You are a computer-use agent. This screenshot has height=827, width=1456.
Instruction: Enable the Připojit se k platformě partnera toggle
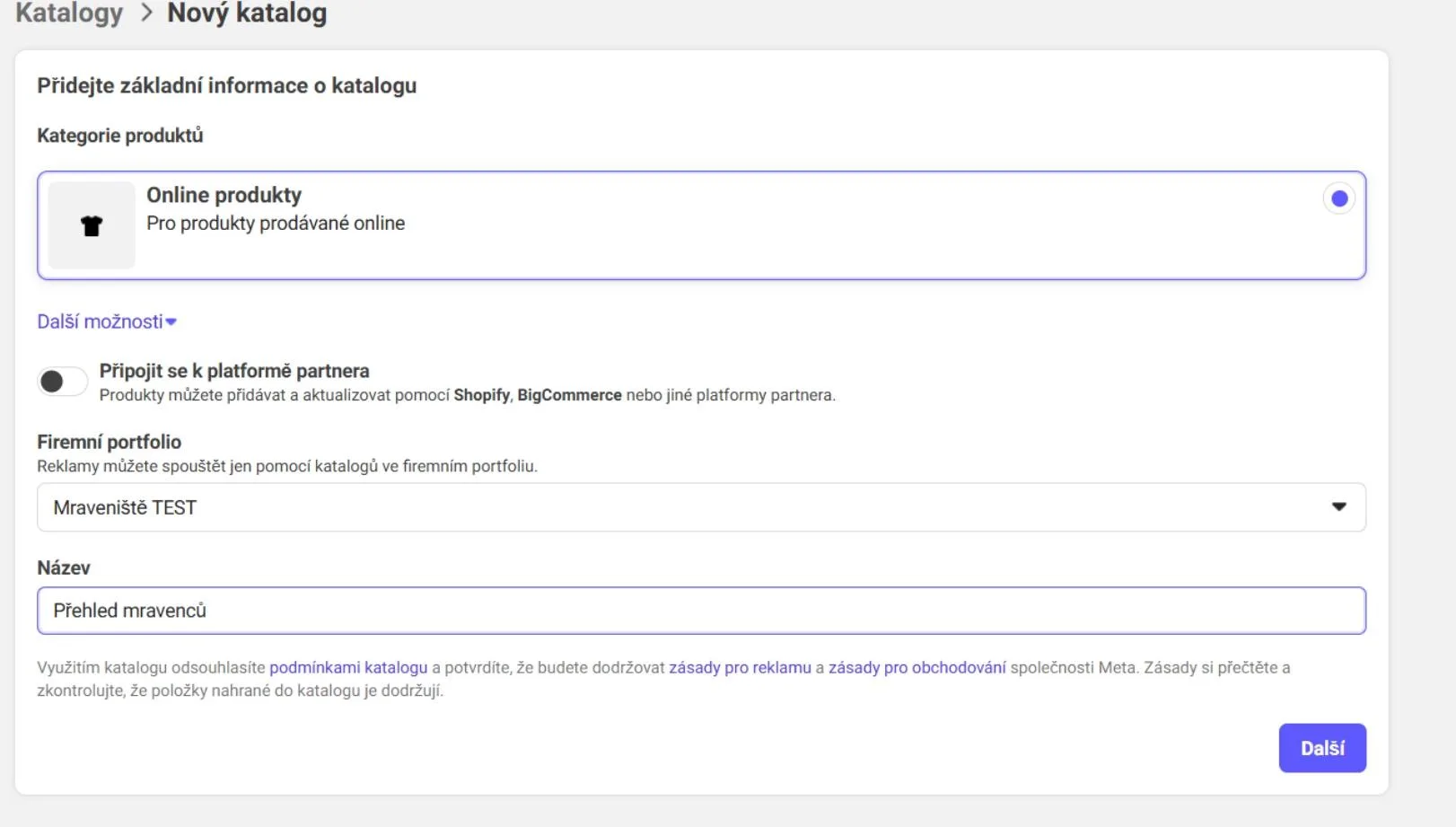62,382
